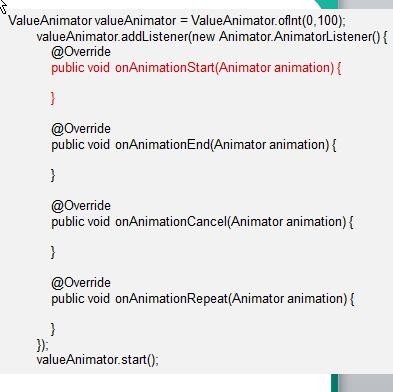
Task: Click the closing brace after onAnimationCancel
Action: (x=53, y=252)
